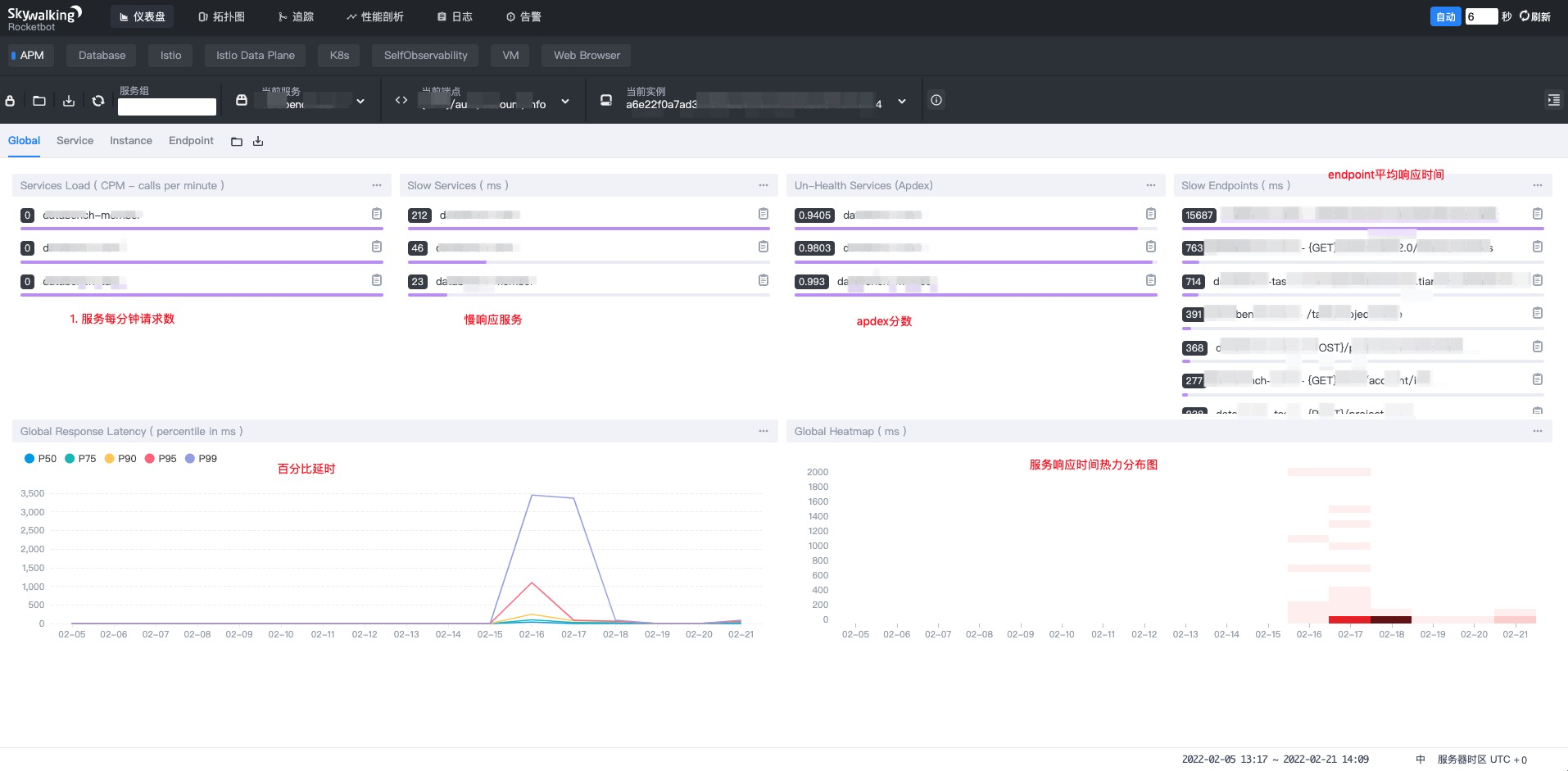Copy slow endpoint 368 name

click(x=1538, y=347)
